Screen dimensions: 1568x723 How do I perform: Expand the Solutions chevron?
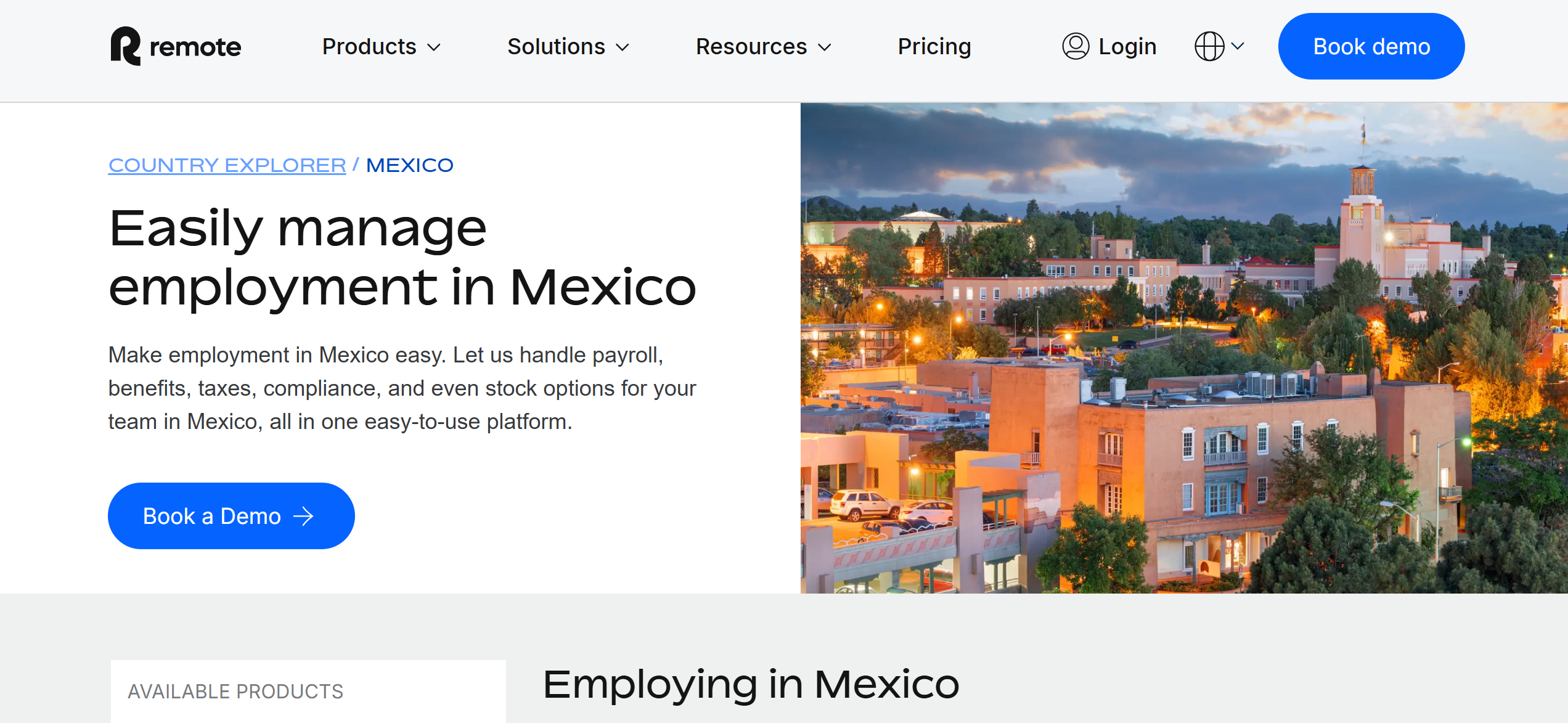click(x=623, y=47)
